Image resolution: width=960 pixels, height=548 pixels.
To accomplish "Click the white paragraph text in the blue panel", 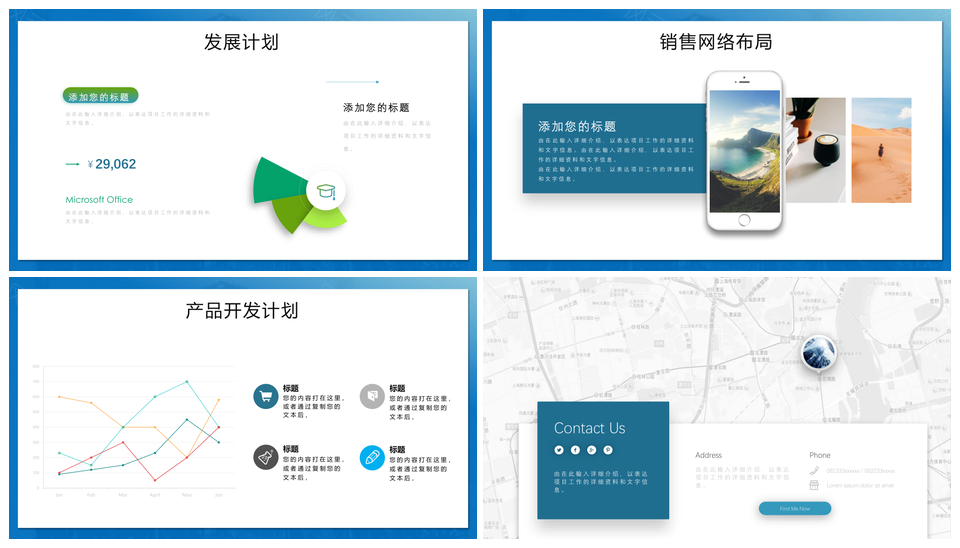I will click(x=616, y=160).
